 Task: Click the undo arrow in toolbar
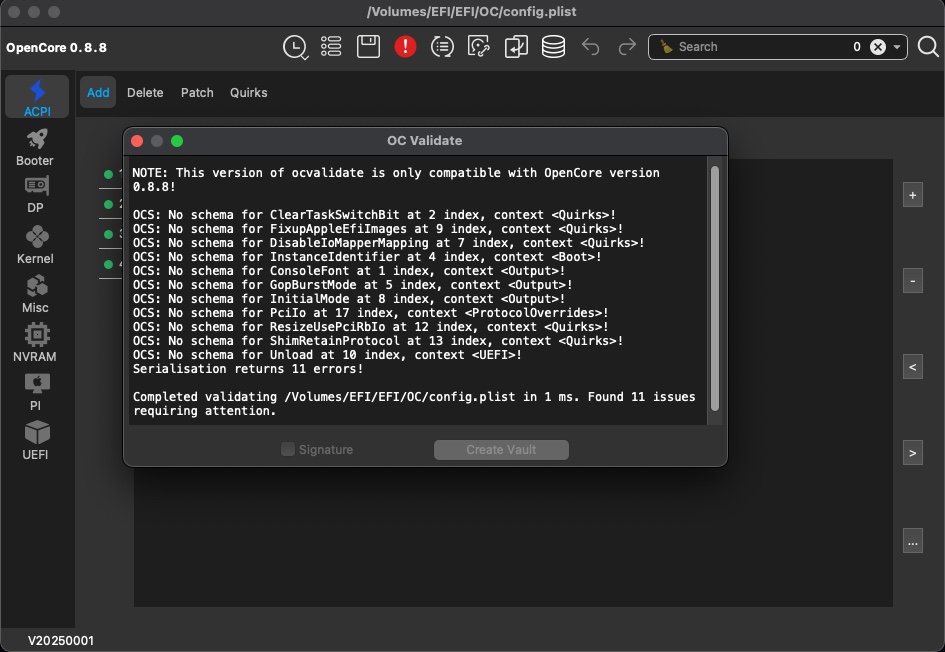(x=590, y=47)
